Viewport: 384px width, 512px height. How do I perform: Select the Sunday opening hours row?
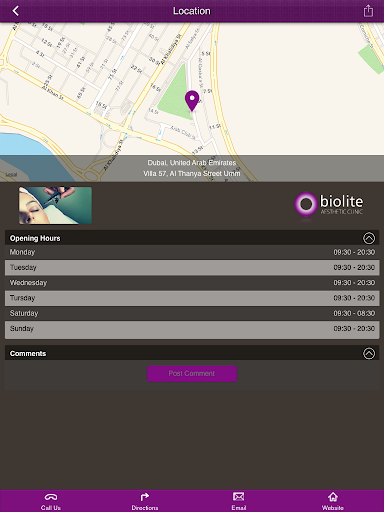(x=192, y=330)
